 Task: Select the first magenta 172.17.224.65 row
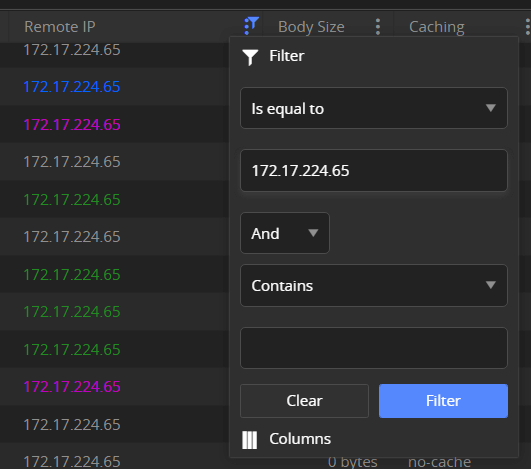click(x=72, y=125)
